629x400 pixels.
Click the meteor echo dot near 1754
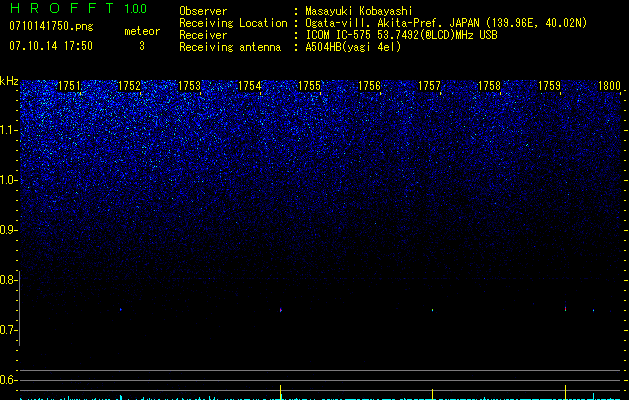tap(281, 310)
